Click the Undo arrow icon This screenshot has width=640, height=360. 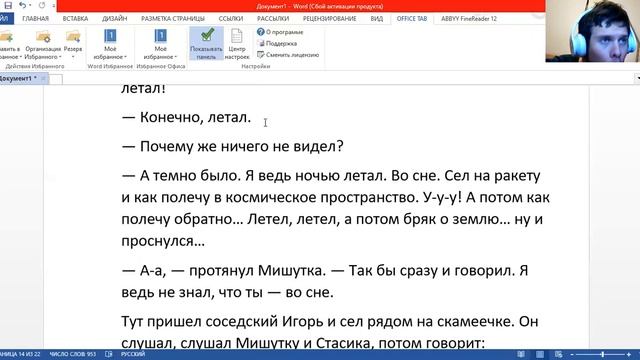(22, 5)
